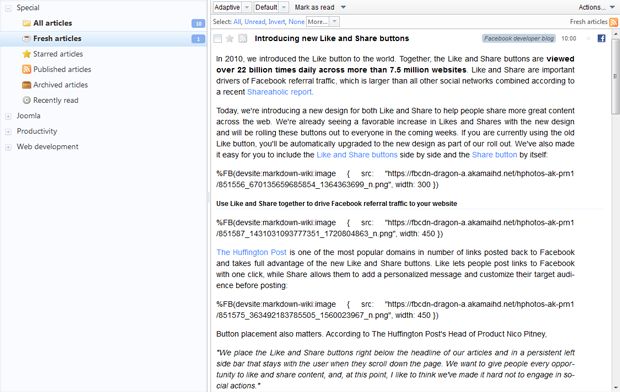Click the Mark as read button
The image size is (620, 392).
(314, 7)
